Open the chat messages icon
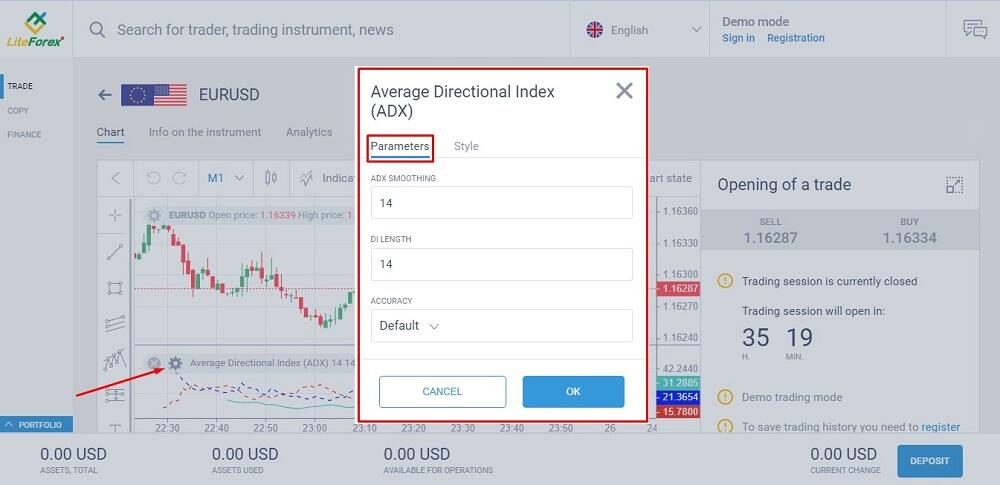This screenshot has height=485, width=1000. (974, 29)
